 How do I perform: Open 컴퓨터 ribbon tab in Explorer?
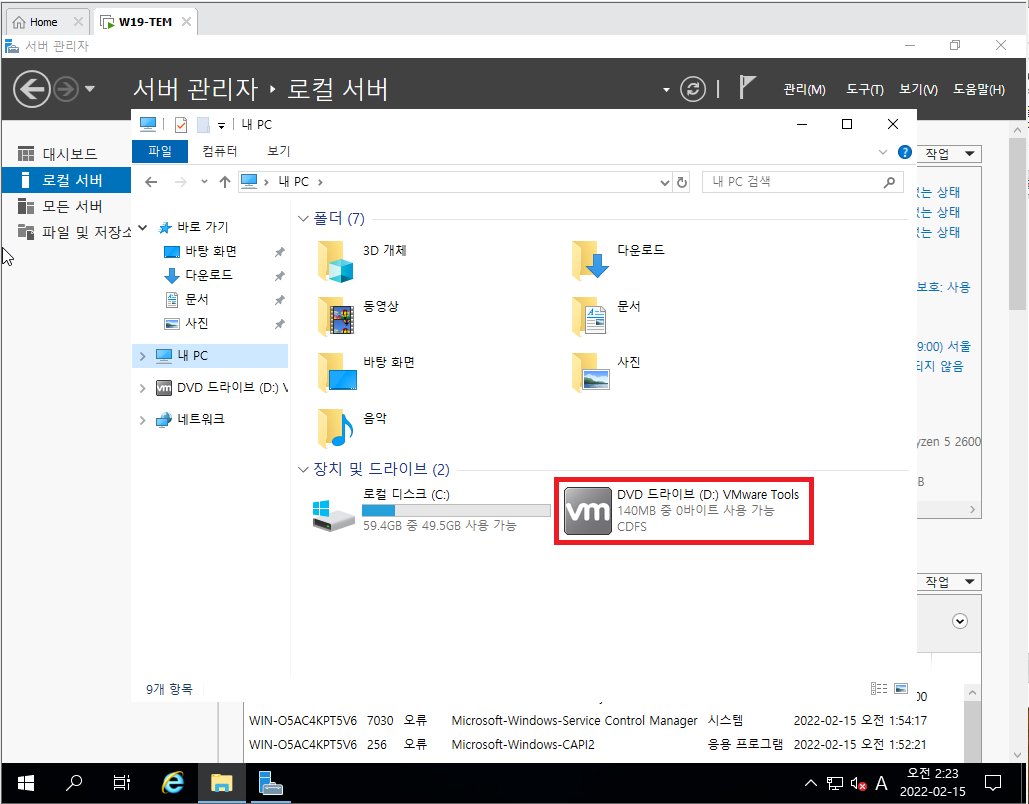(x=219, y=151)
